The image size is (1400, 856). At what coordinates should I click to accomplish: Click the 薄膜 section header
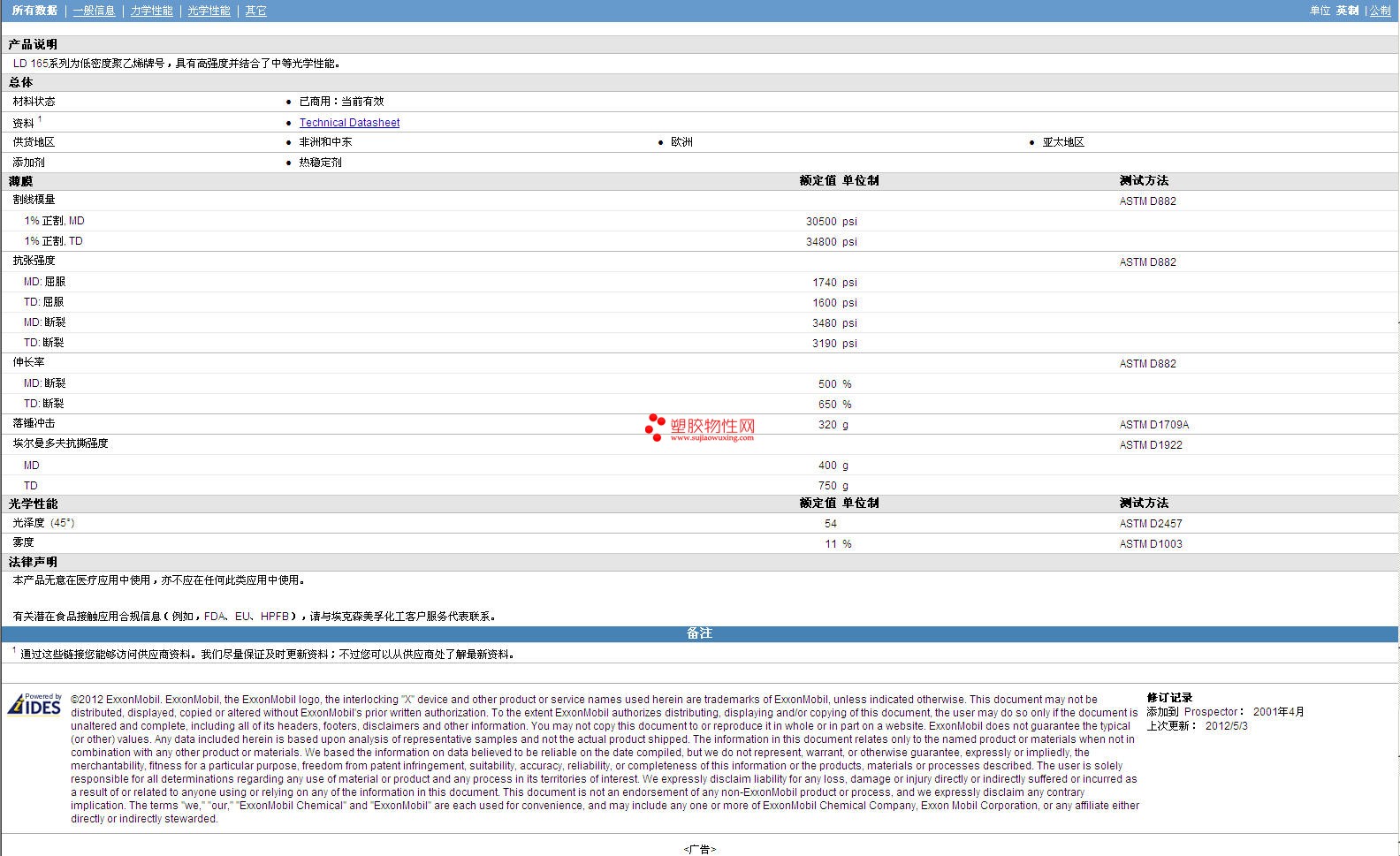[21, 181]
